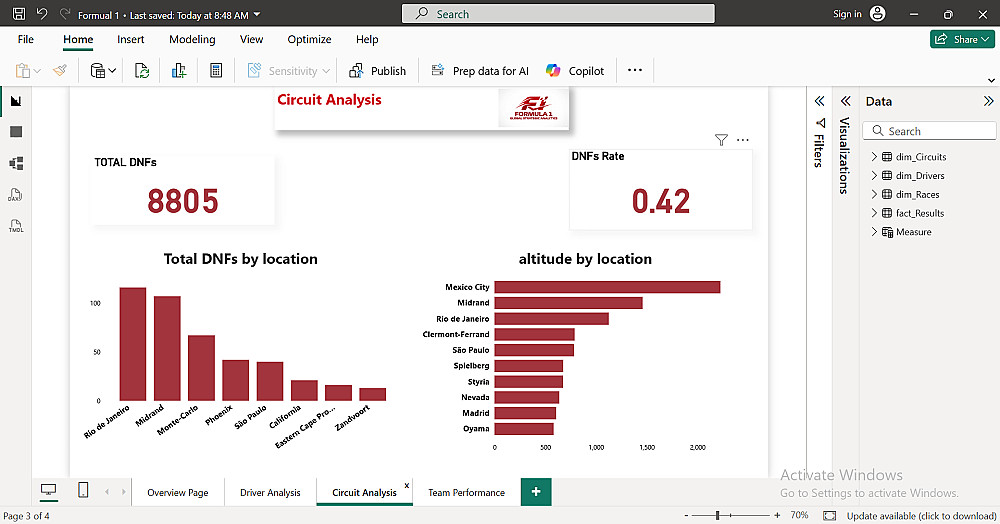Click the Fit to page icon
This screenshot has width=1000, height=524.
[x=829, y=515]
